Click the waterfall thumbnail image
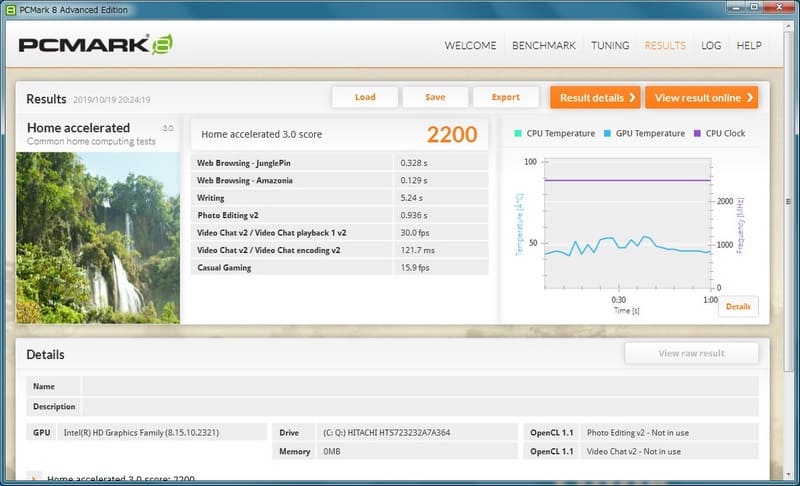The width and height of the screenshot is (800, 486). 98,238
